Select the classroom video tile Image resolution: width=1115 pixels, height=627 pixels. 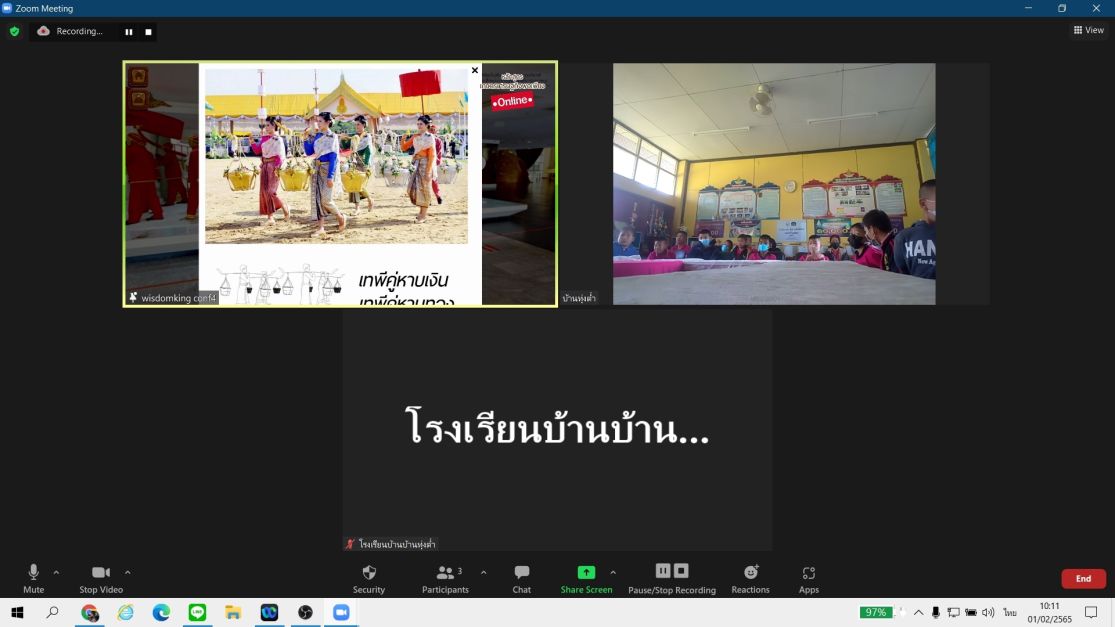[774, 184]
